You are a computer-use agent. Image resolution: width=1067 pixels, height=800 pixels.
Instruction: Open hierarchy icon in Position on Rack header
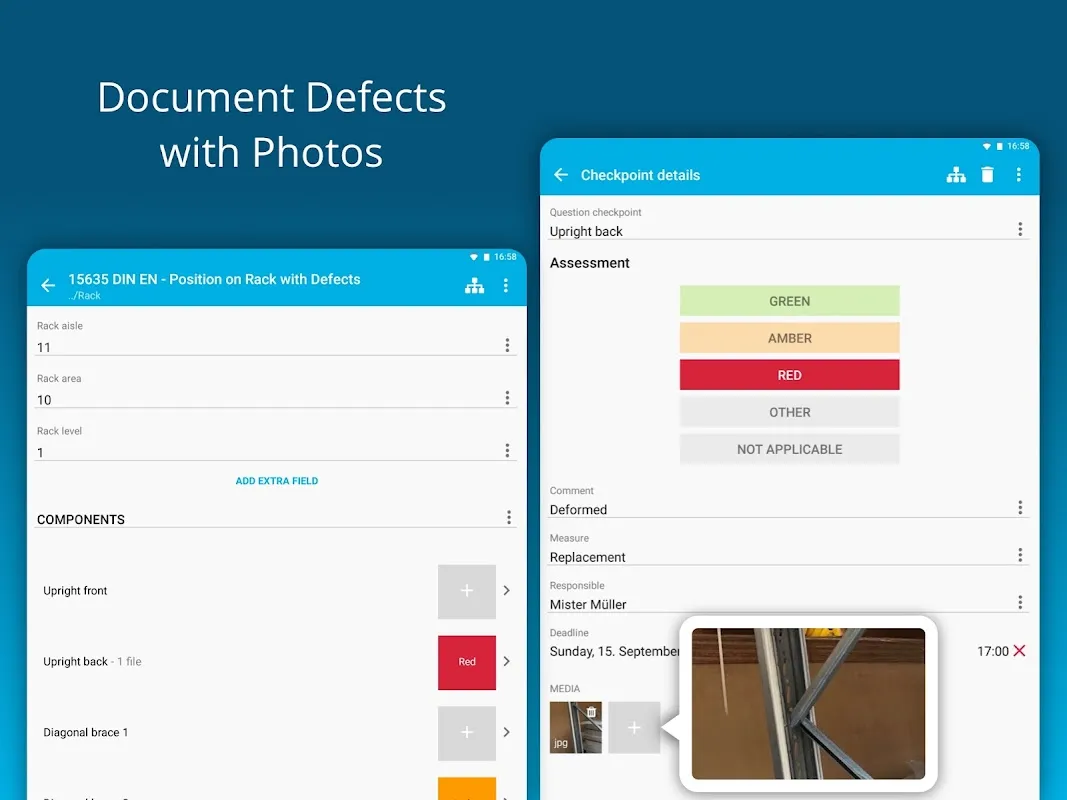pos(474,286)
